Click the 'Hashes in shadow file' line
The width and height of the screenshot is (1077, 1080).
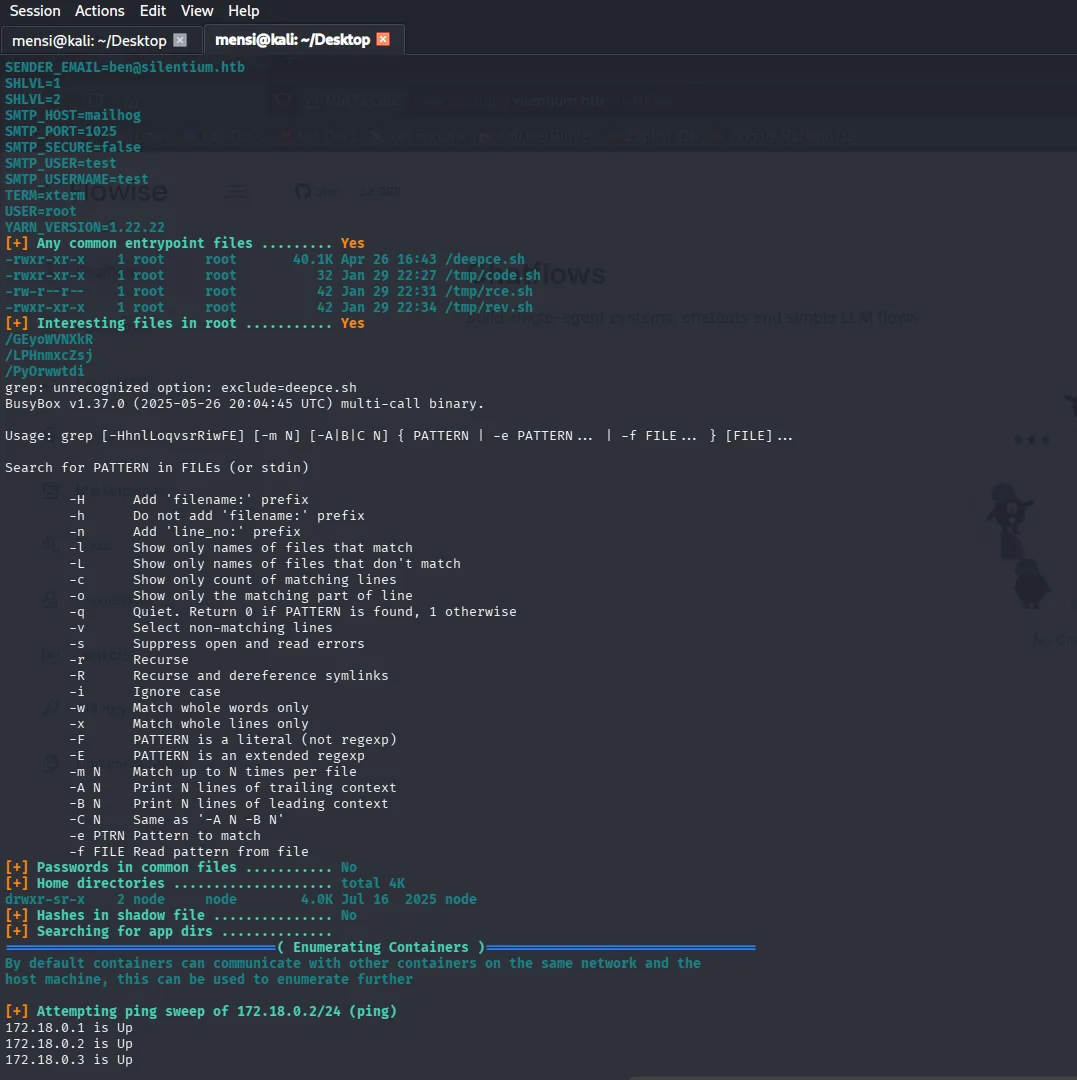tap(181, 915)
